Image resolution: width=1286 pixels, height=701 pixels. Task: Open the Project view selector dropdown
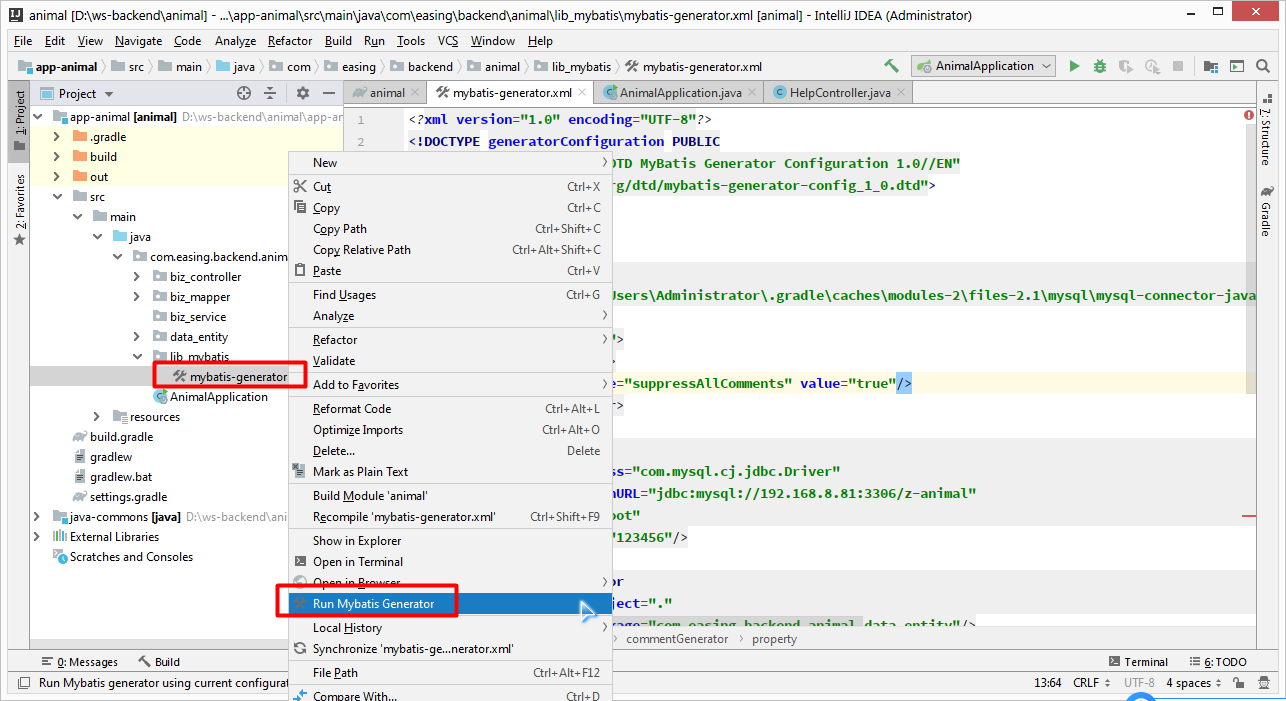coord(78,93)
